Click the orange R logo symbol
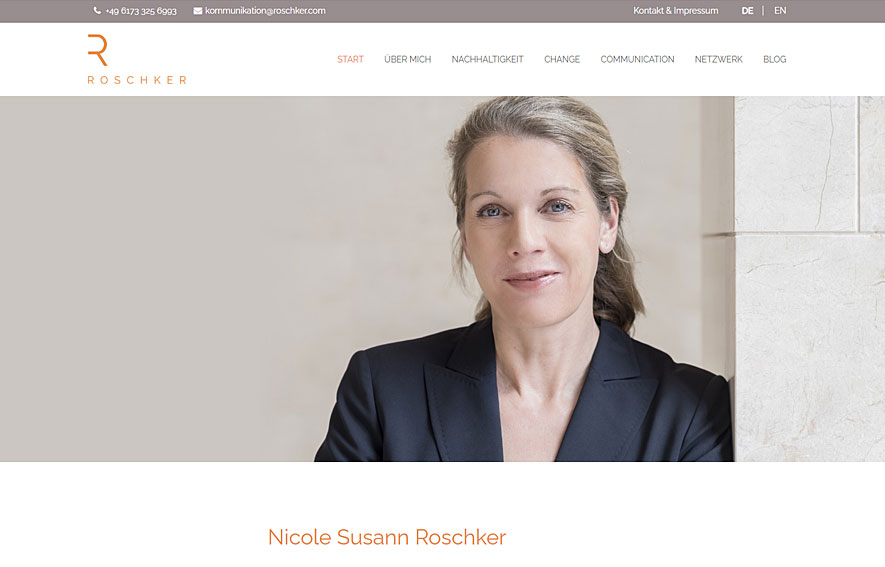 click(97, 50)
